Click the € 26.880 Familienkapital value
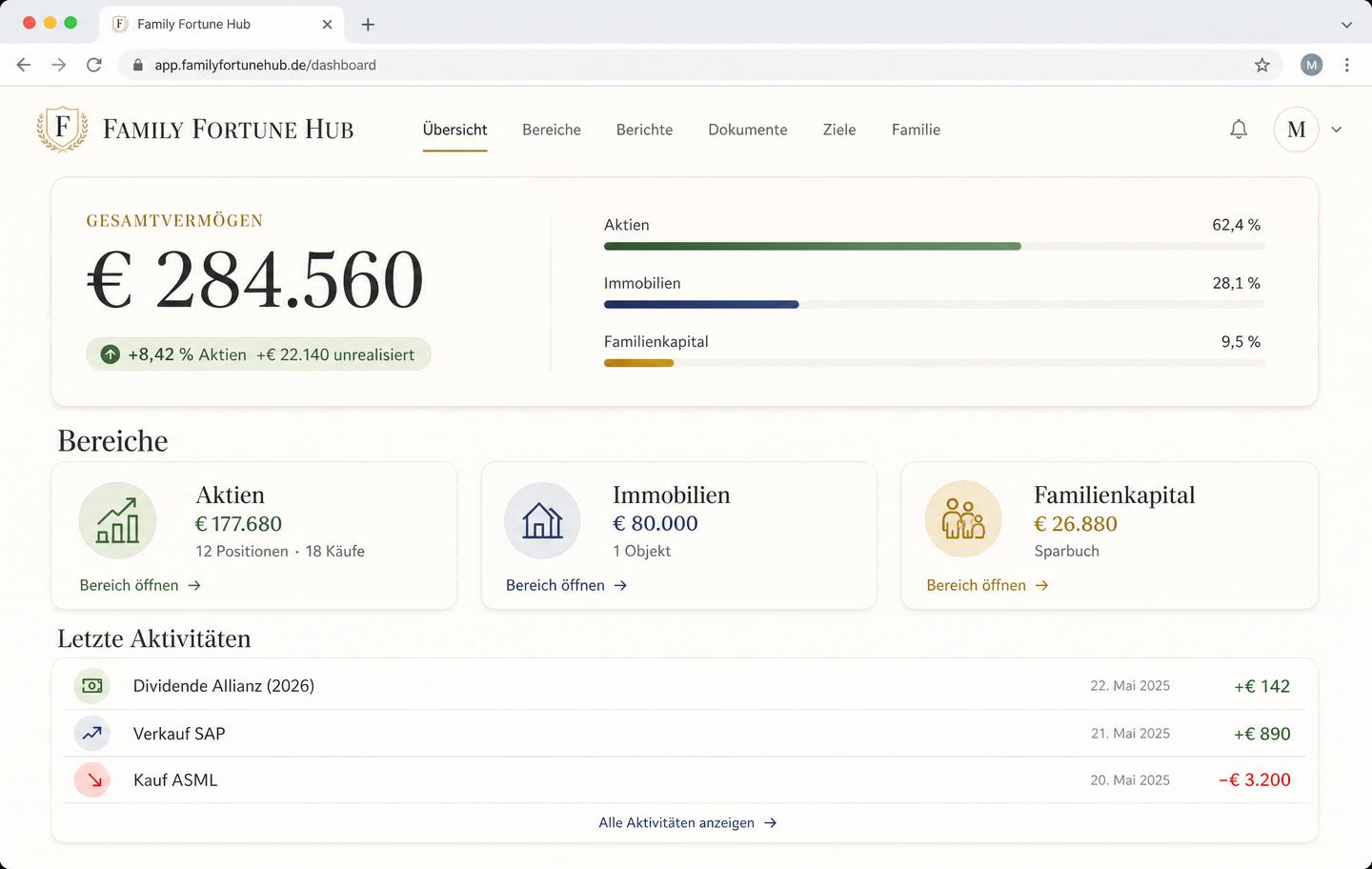 [1076, 524]
